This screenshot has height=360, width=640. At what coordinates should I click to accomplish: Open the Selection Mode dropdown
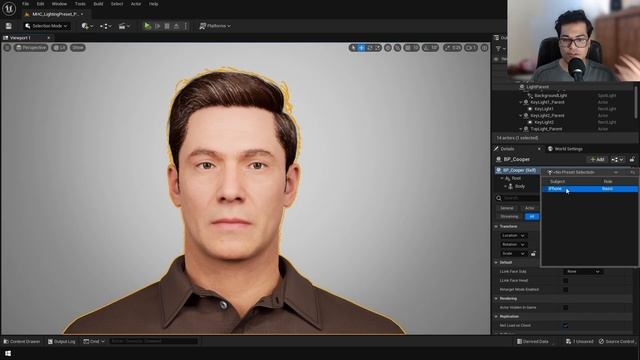46,26
